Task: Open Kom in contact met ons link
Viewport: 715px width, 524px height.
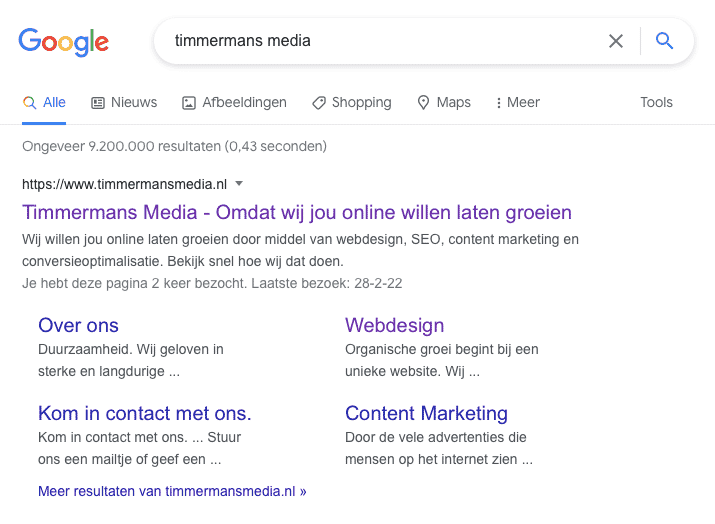Action: coord(144,413)
